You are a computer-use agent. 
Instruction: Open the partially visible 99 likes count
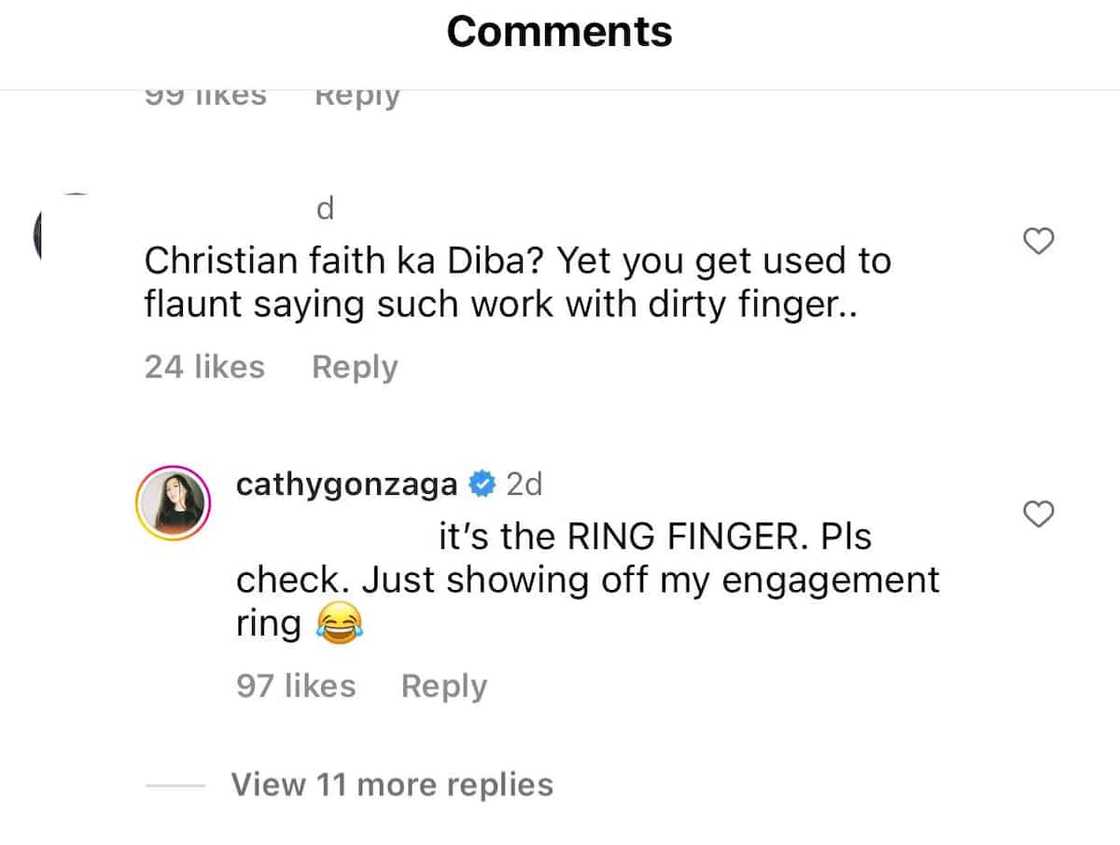[x=206, y=96]
